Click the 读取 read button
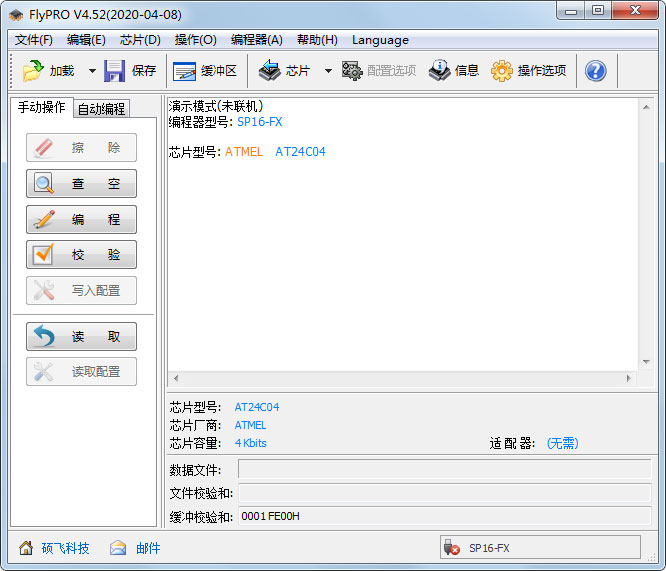The width and height of the screenshot is (666, 571). (x=82, y=336)
